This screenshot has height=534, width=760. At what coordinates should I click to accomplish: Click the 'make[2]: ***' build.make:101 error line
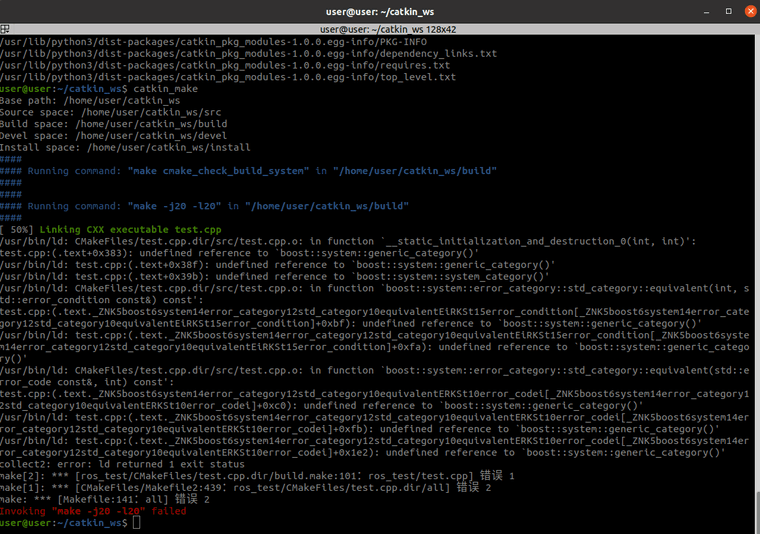pyautogui.click(x=257, y=476)
